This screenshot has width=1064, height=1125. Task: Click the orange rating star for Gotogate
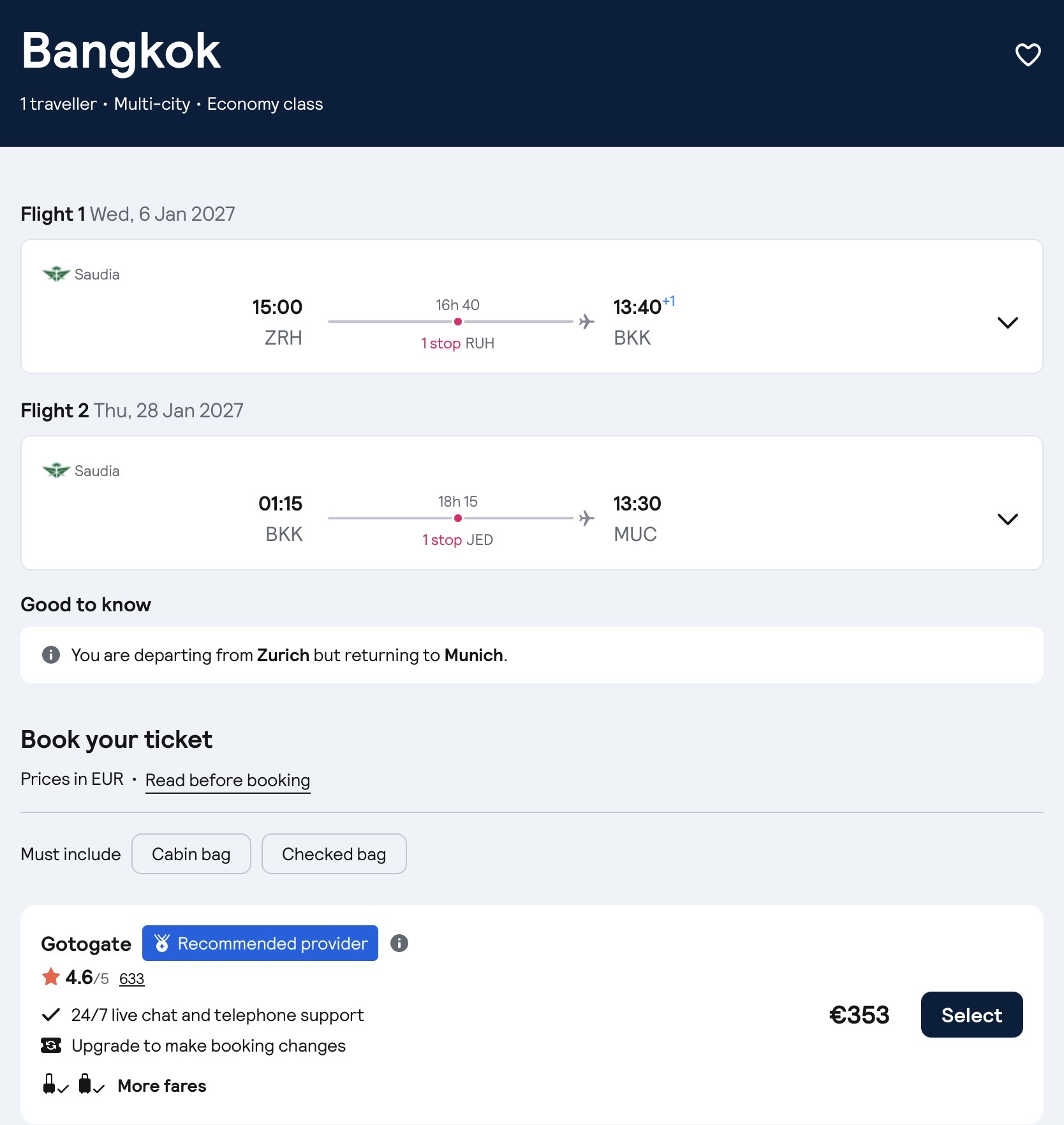[x=51, y=976]
